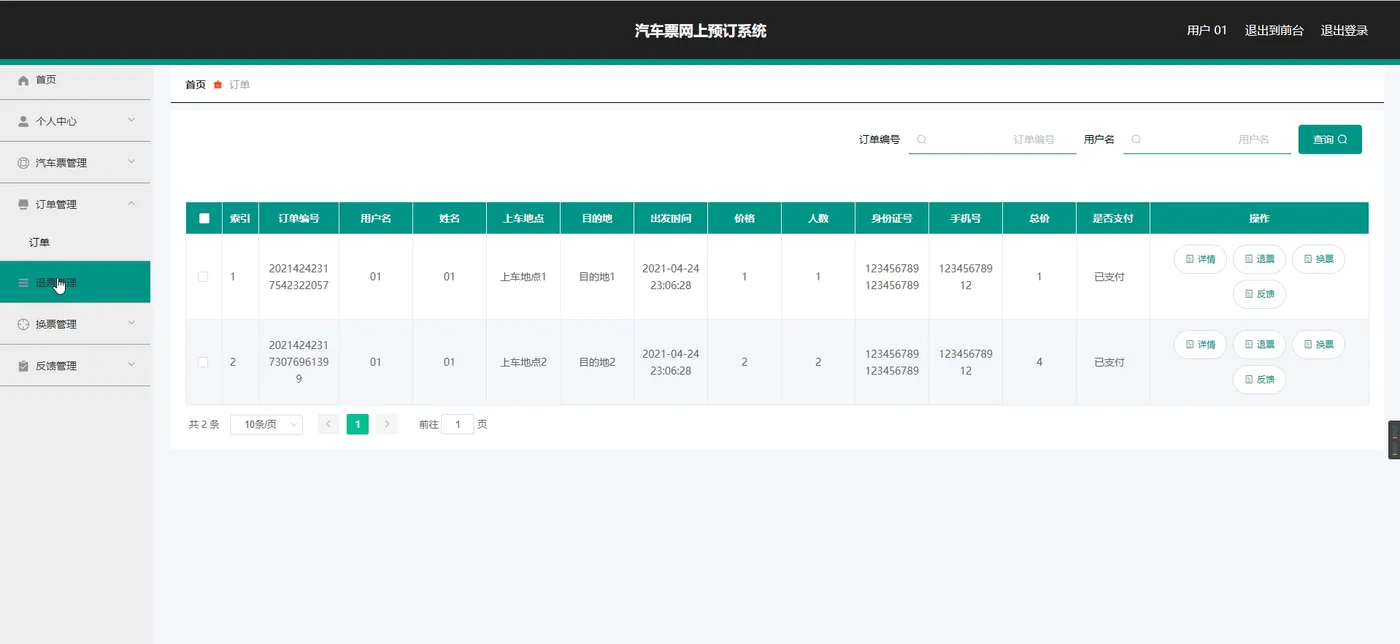This screenshot has height=644, width=1400.
Task: Click the 身份证号 column header
Action: [892, 218]
